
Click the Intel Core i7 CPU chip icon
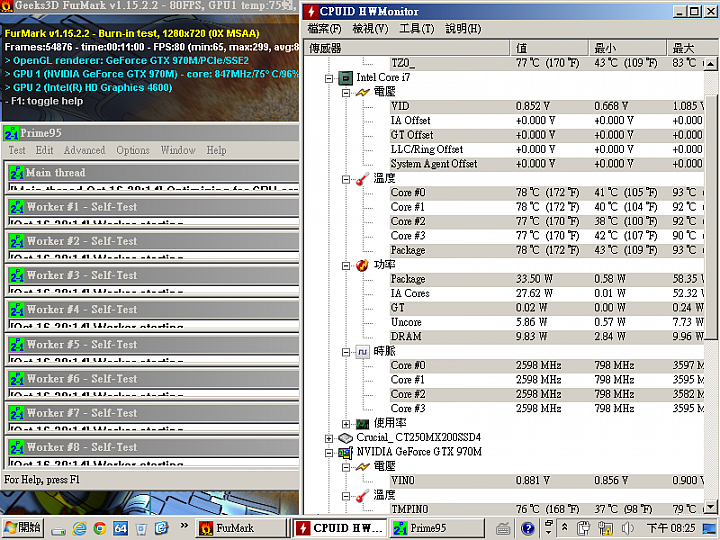coord(345,78)
